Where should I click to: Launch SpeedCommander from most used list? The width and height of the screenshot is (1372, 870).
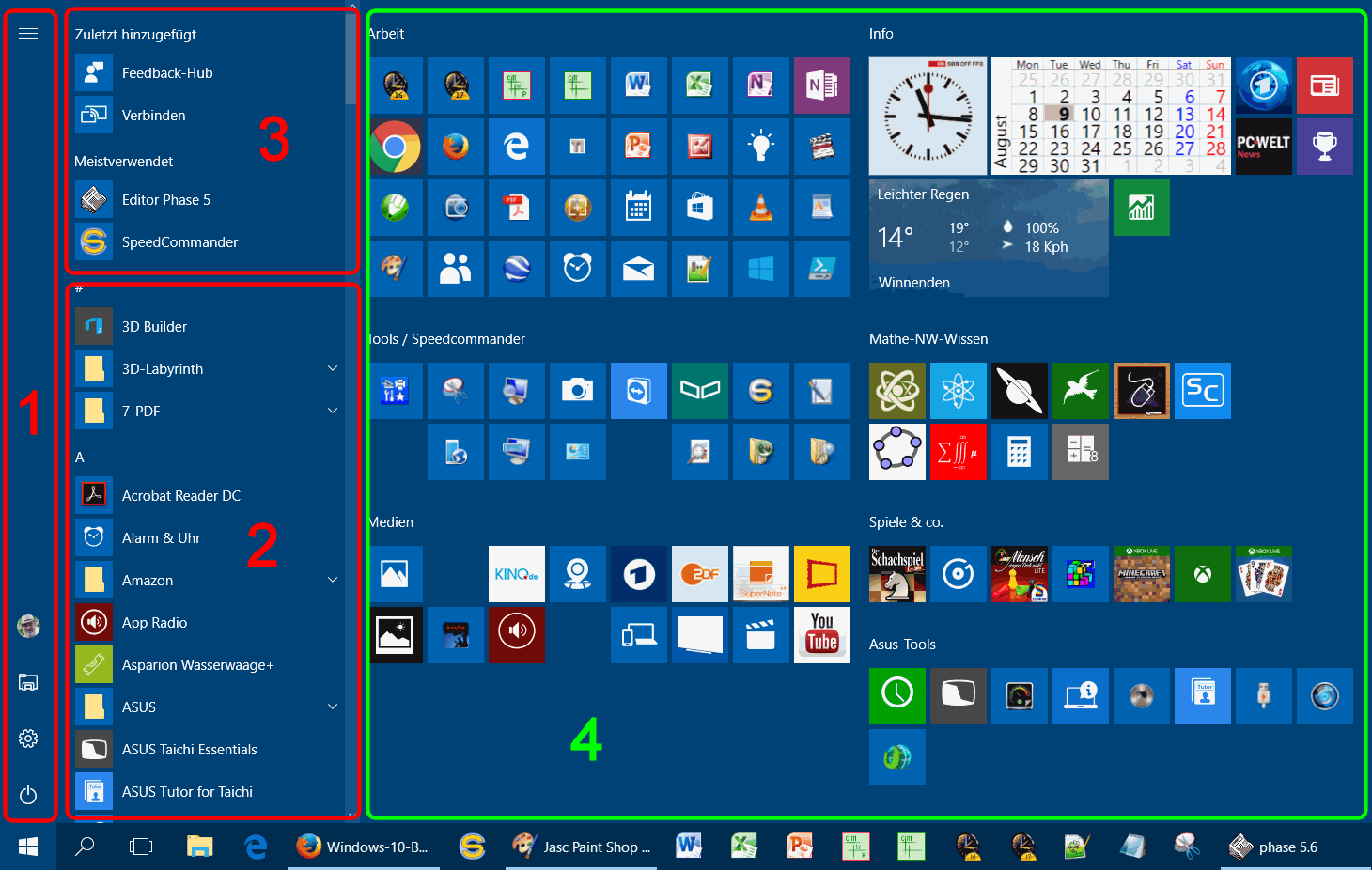179,241
